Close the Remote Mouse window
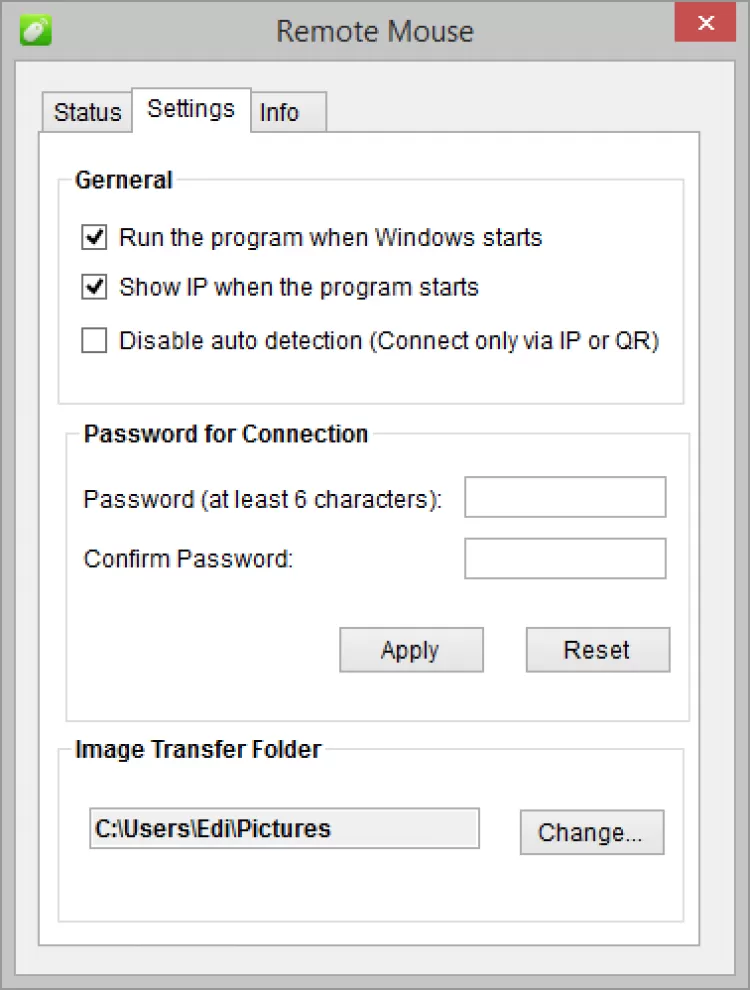This screenshot has height=990, width=750. pyautogui.click(x=706, y=24)
